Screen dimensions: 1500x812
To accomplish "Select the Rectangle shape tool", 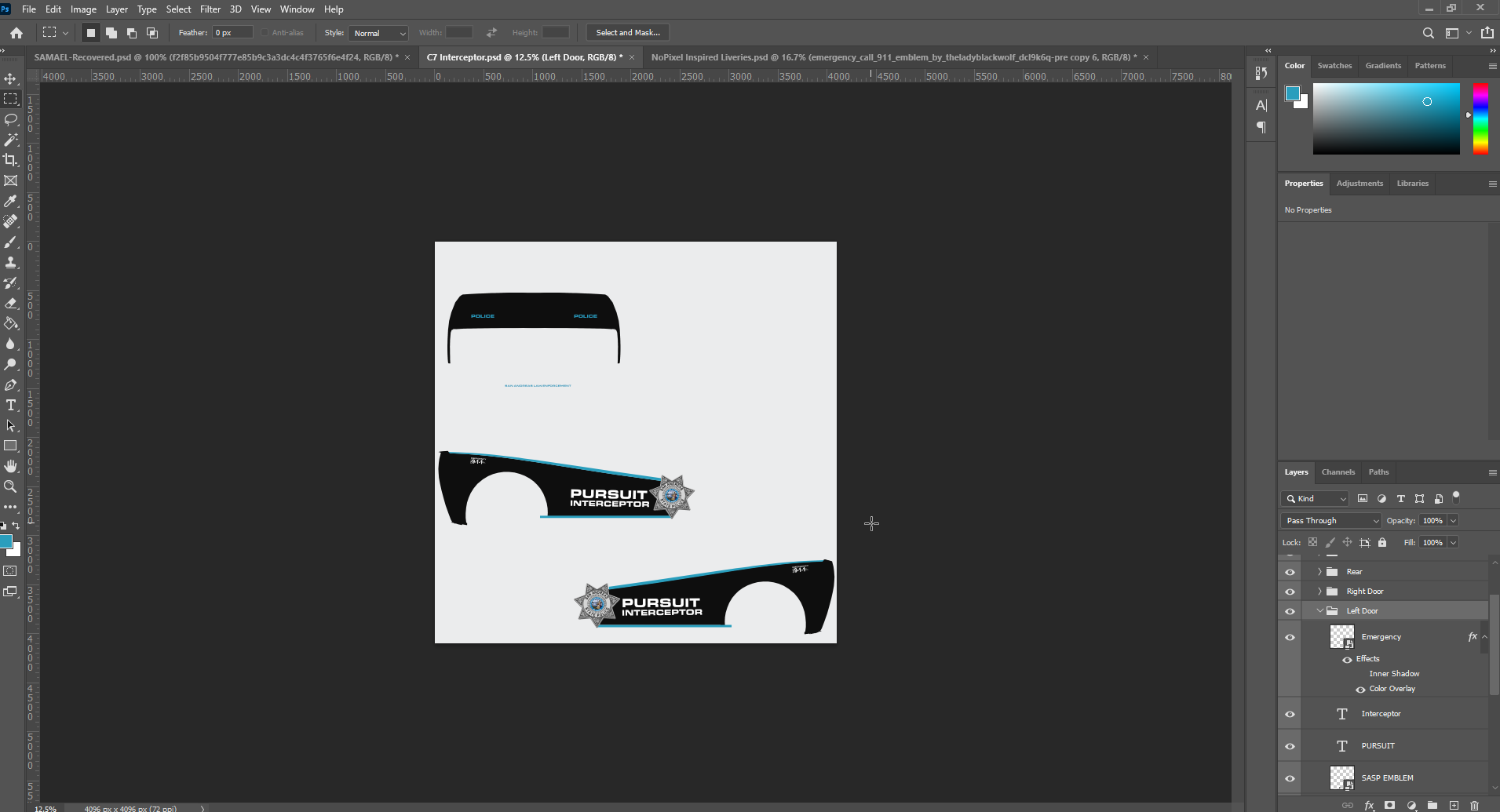I will point(10,446).
